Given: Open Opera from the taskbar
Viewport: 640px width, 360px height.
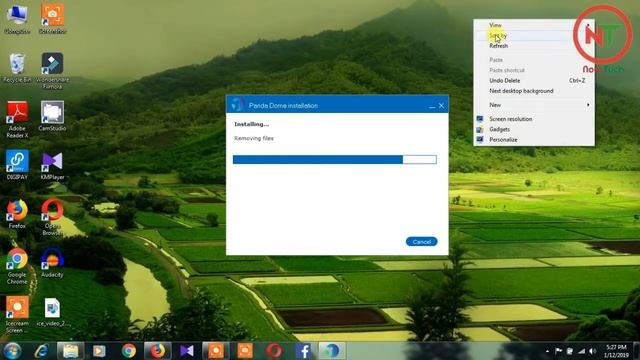Looking at the screenshot, I should click(x=274, y=351).
